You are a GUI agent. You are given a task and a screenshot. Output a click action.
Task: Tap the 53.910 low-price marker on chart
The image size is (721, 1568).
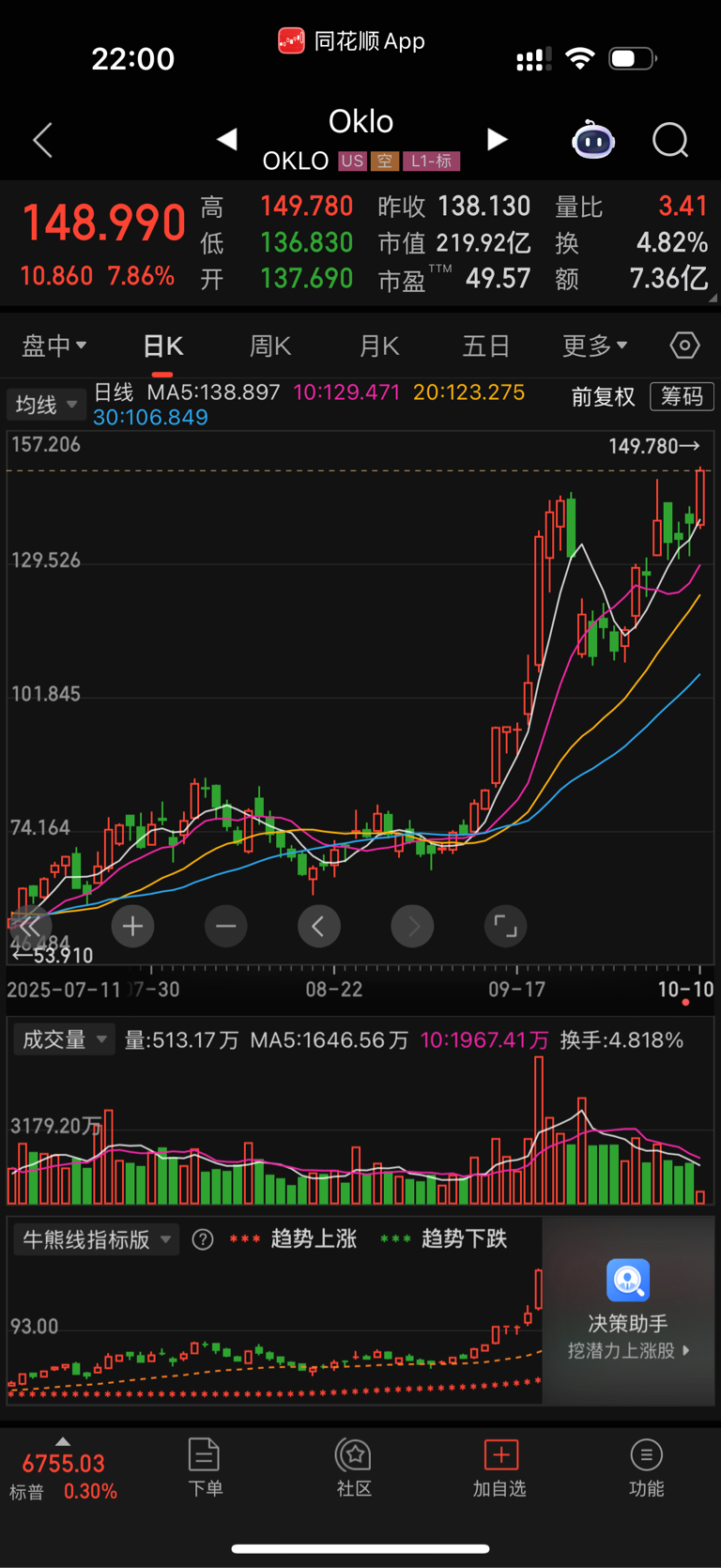pos(52,956)
